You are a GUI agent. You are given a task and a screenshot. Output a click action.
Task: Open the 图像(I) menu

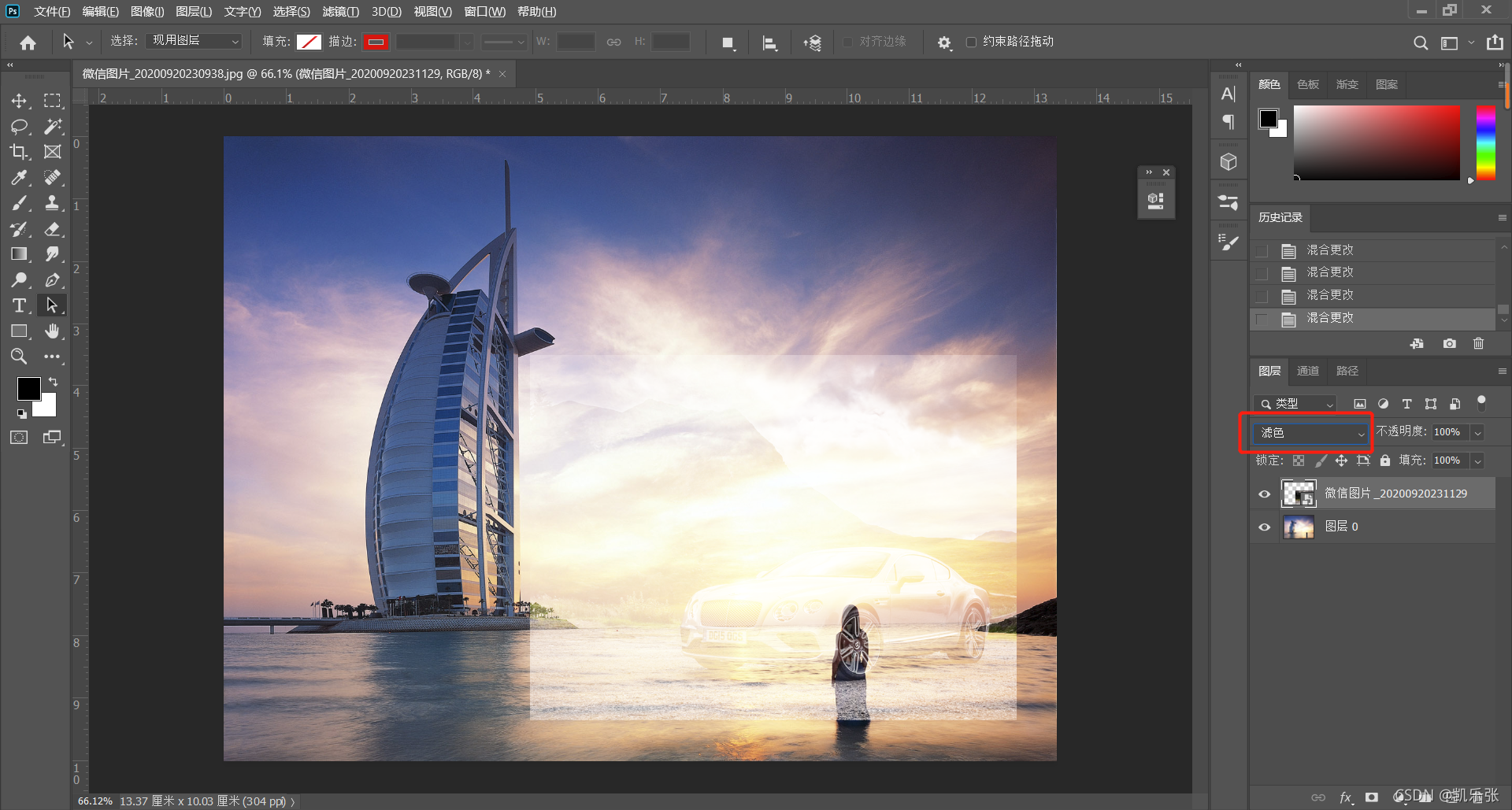coord(147,12)
